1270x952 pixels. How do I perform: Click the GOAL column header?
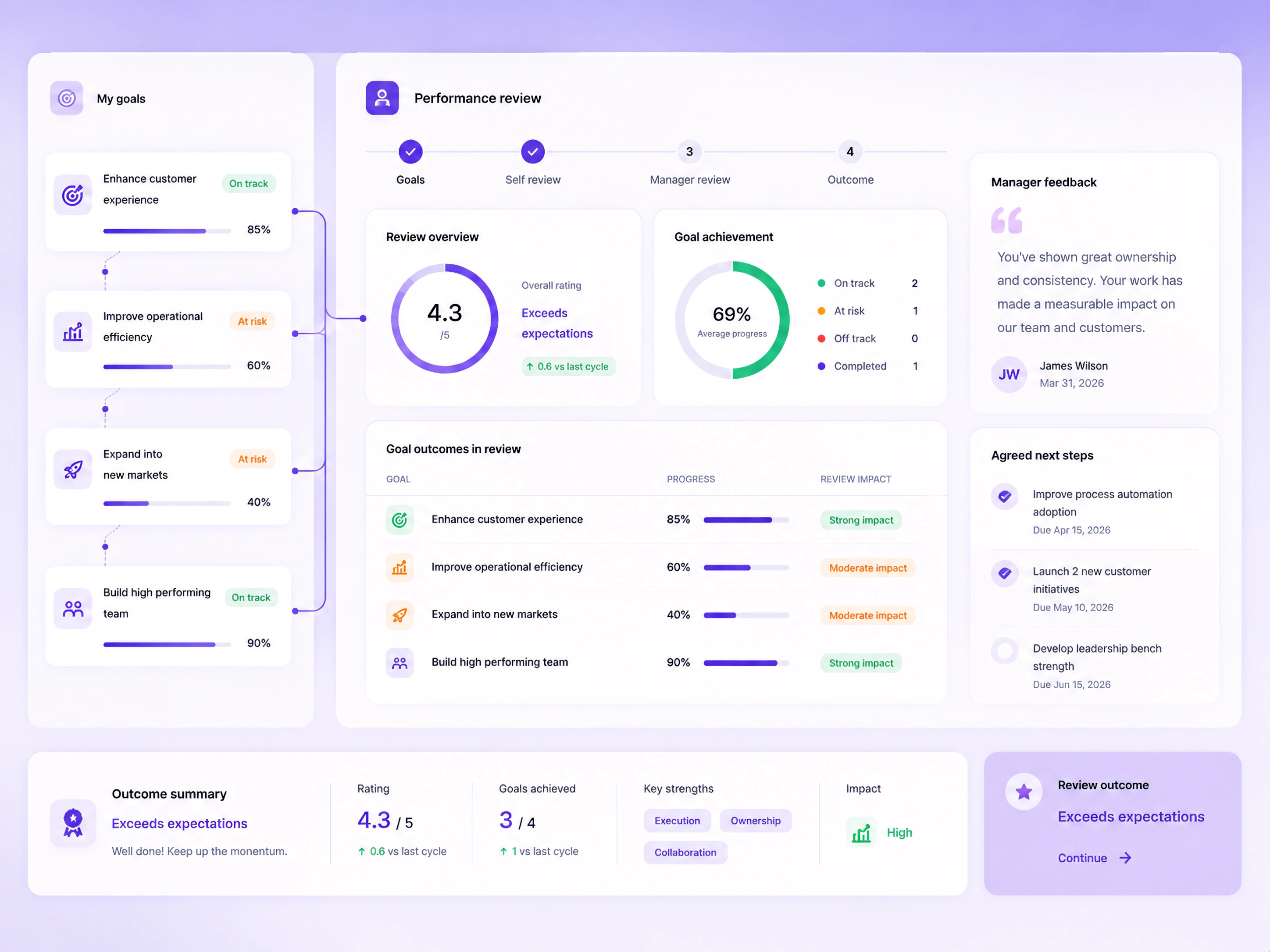(x=399, y=479)
